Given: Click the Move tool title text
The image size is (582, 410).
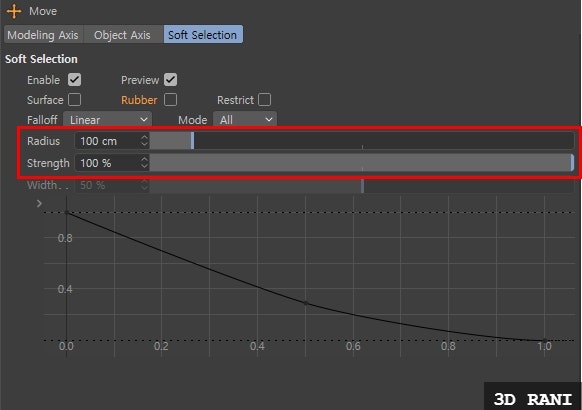Looking at the screenshot, I should coord(43,11).
